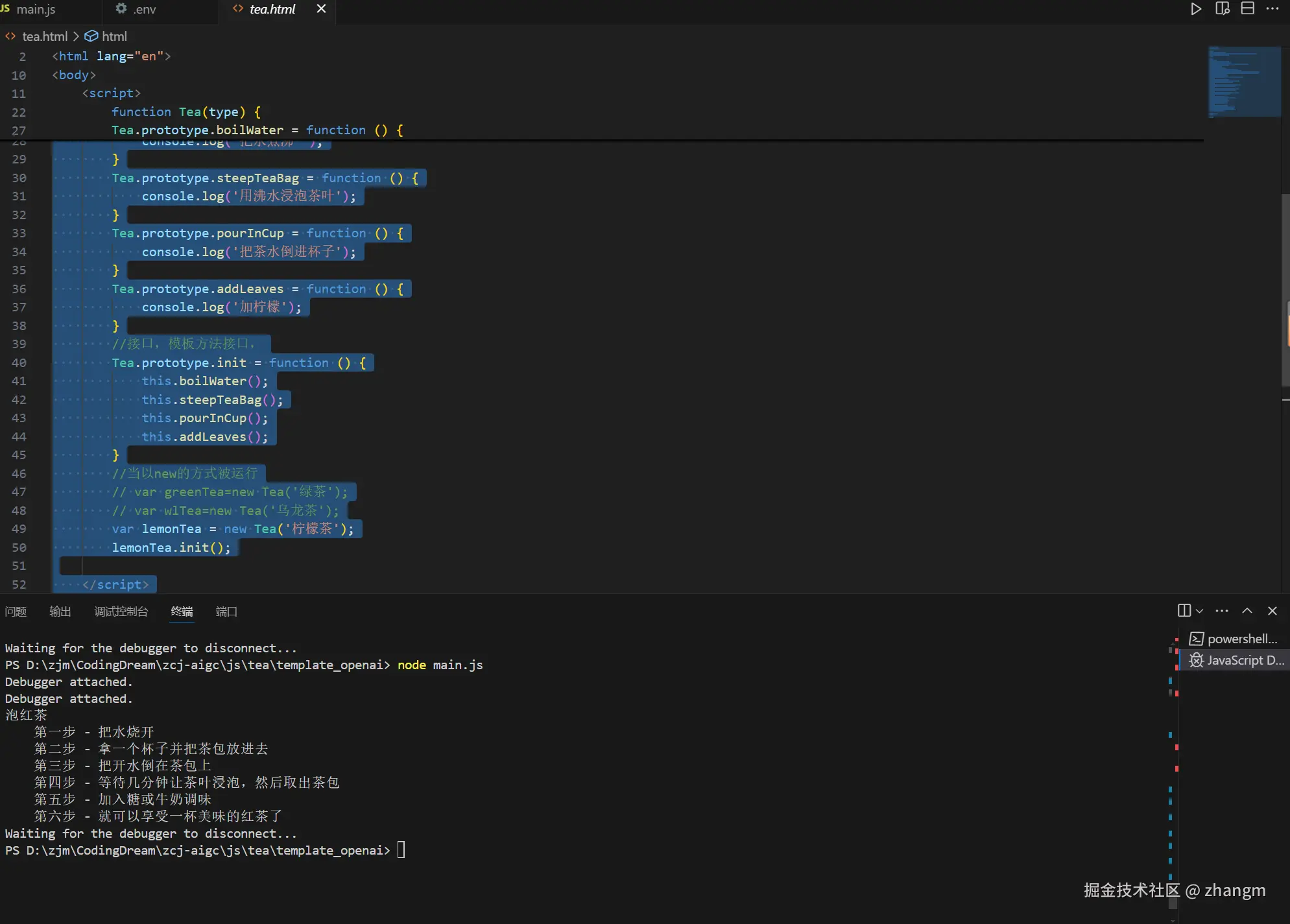Expand split terminal dropdown arrow
The height and width of the screenshot is (924, 1290).
pos(1199,611)
